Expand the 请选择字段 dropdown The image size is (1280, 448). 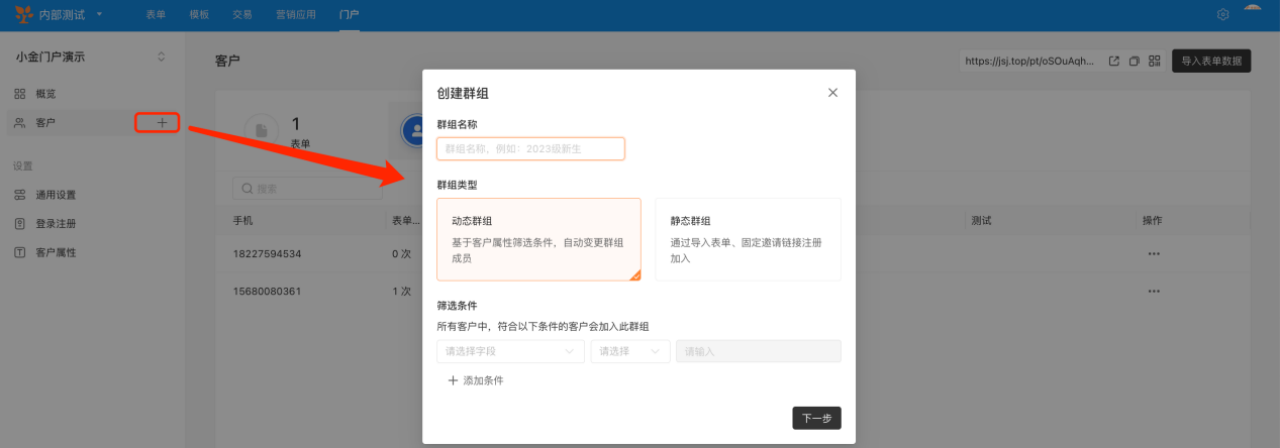pos(511,351)
